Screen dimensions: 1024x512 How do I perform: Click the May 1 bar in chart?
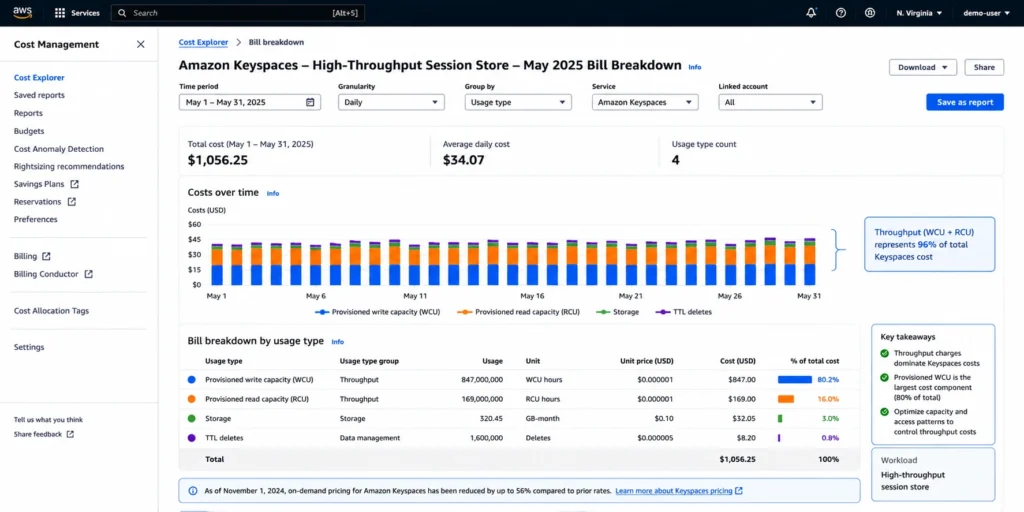[x=217, y=264]
